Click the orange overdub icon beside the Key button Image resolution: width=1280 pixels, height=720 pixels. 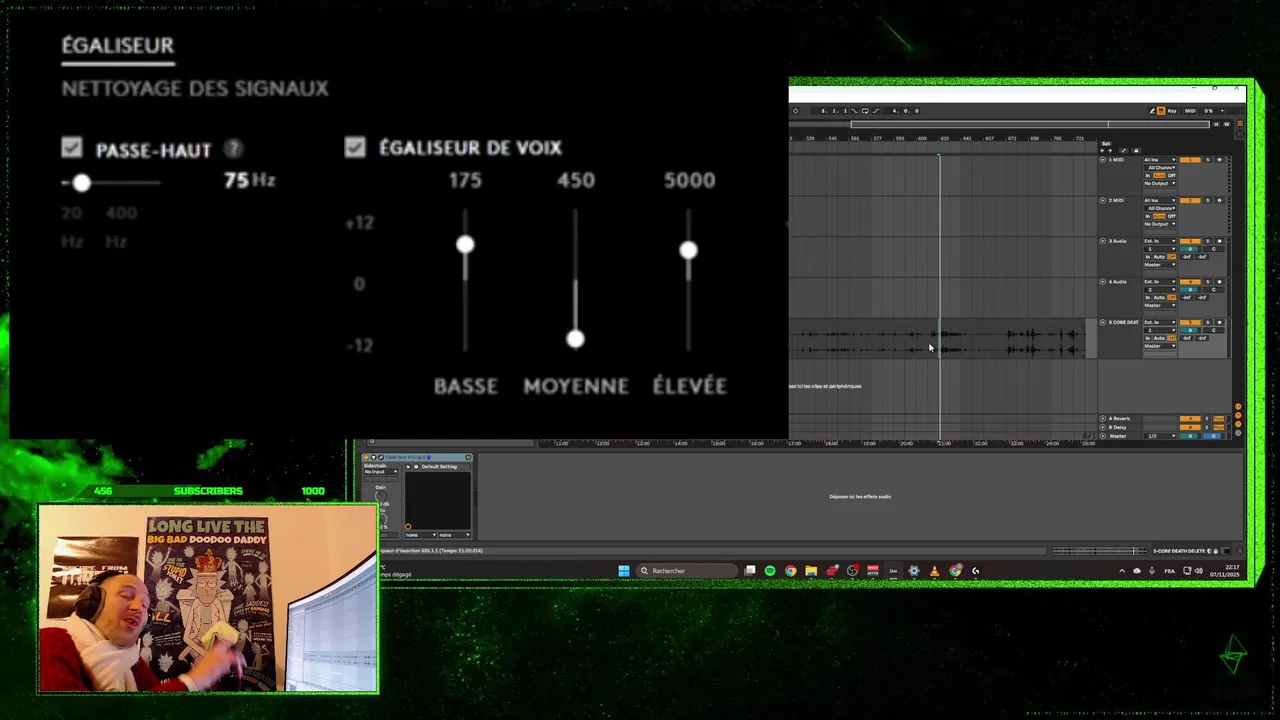(1161, 111)
